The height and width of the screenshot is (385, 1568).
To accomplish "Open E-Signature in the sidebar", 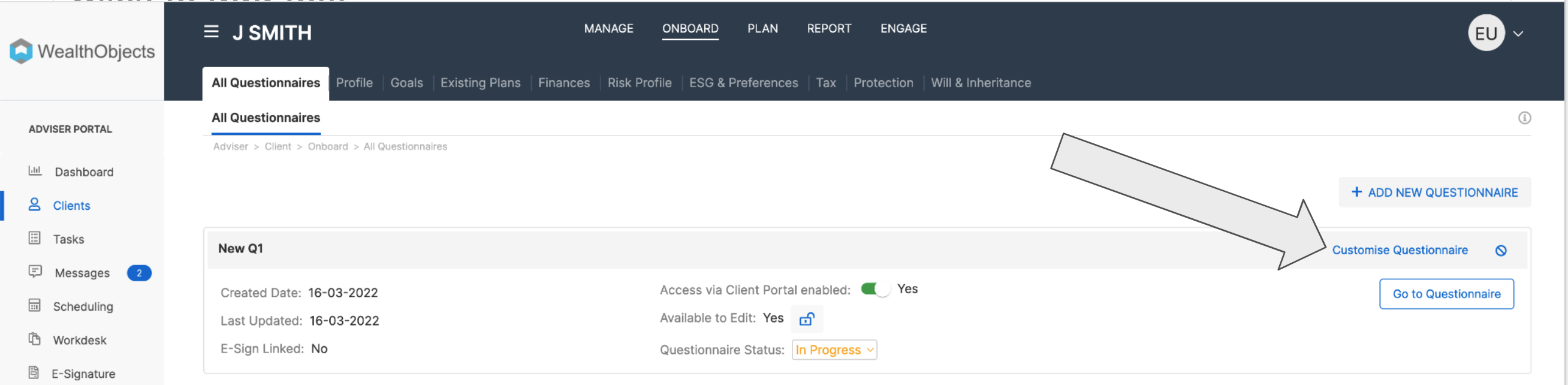I will click(83, 374).
